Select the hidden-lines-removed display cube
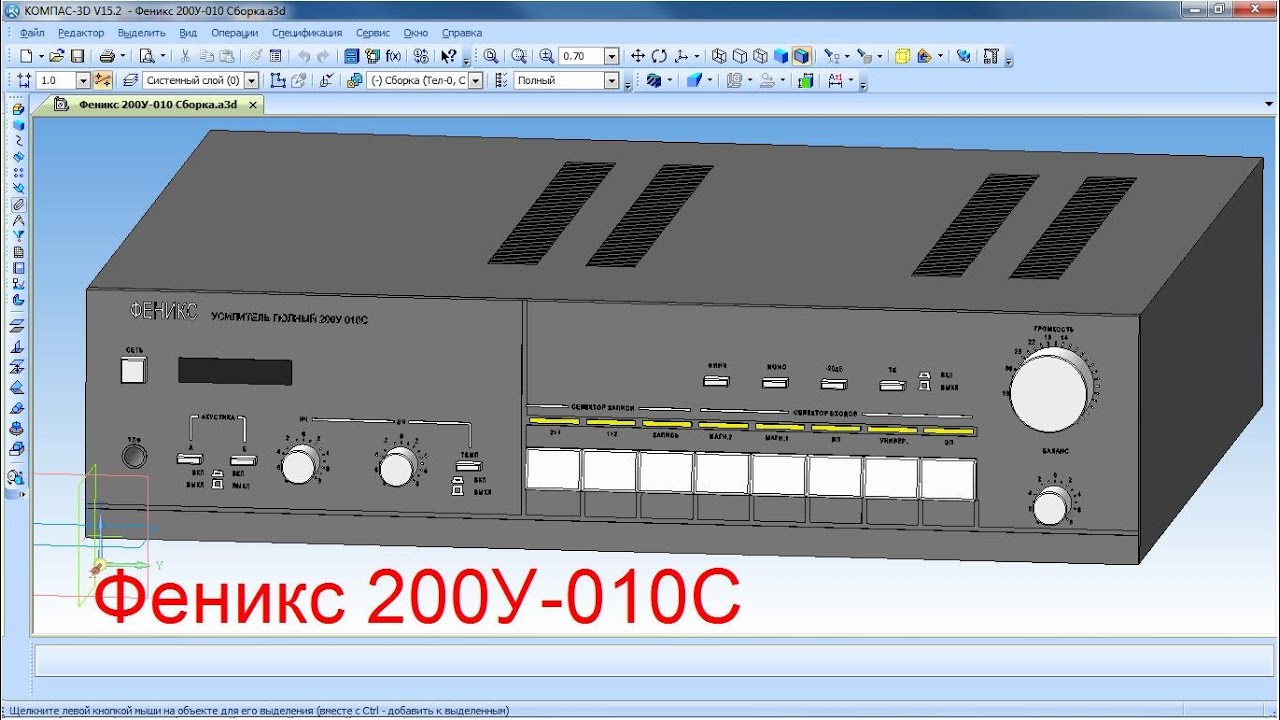 point(740,56)
